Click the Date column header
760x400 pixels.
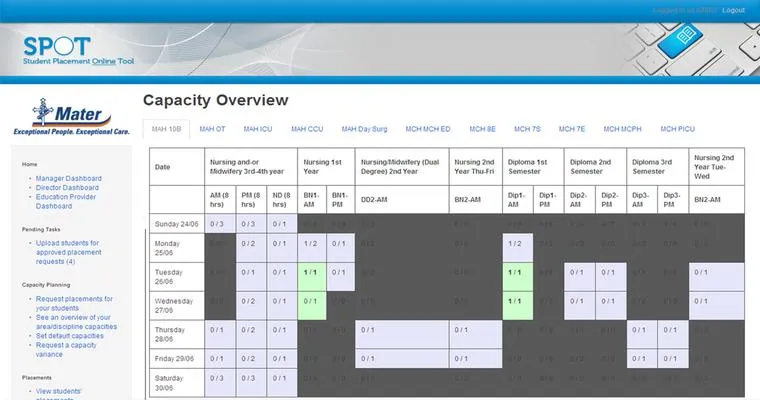click(x=177, y=167)
